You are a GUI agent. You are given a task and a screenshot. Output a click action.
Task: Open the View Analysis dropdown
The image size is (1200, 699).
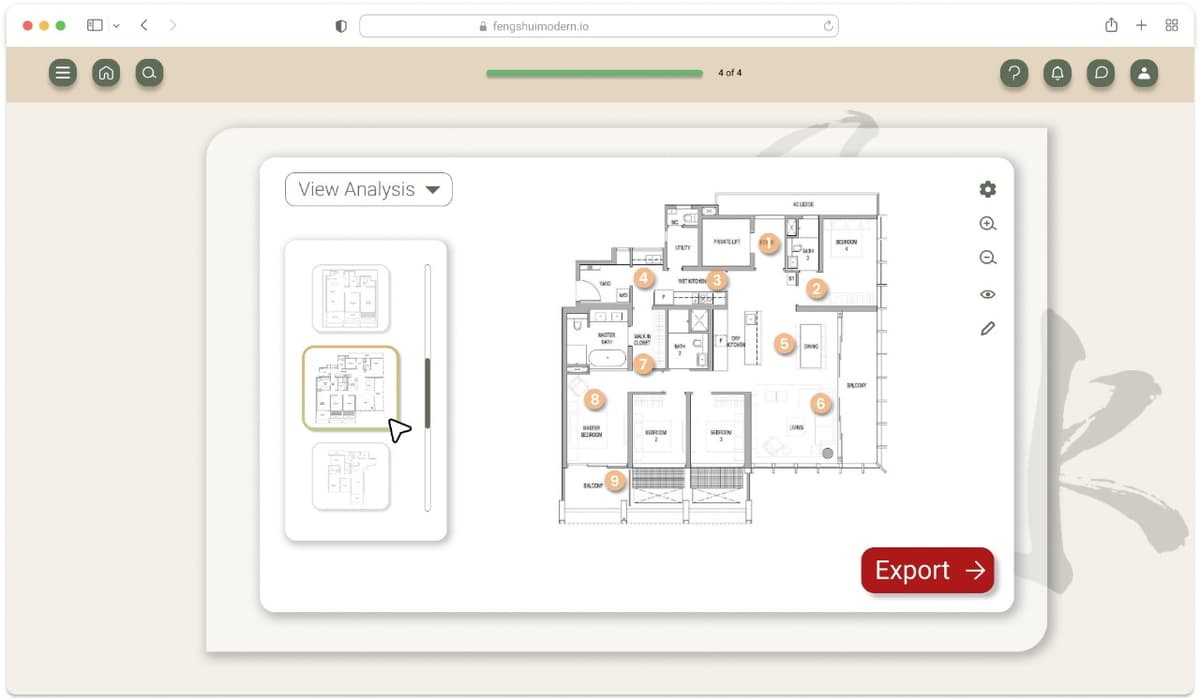tap(368, 189)
